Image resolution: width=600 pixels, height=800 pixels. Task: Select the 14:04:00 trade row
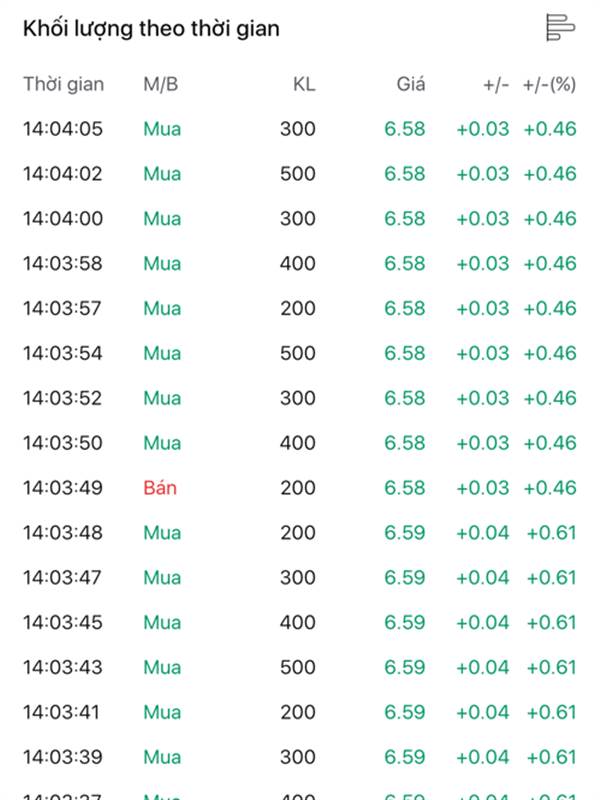click(300, 219)
